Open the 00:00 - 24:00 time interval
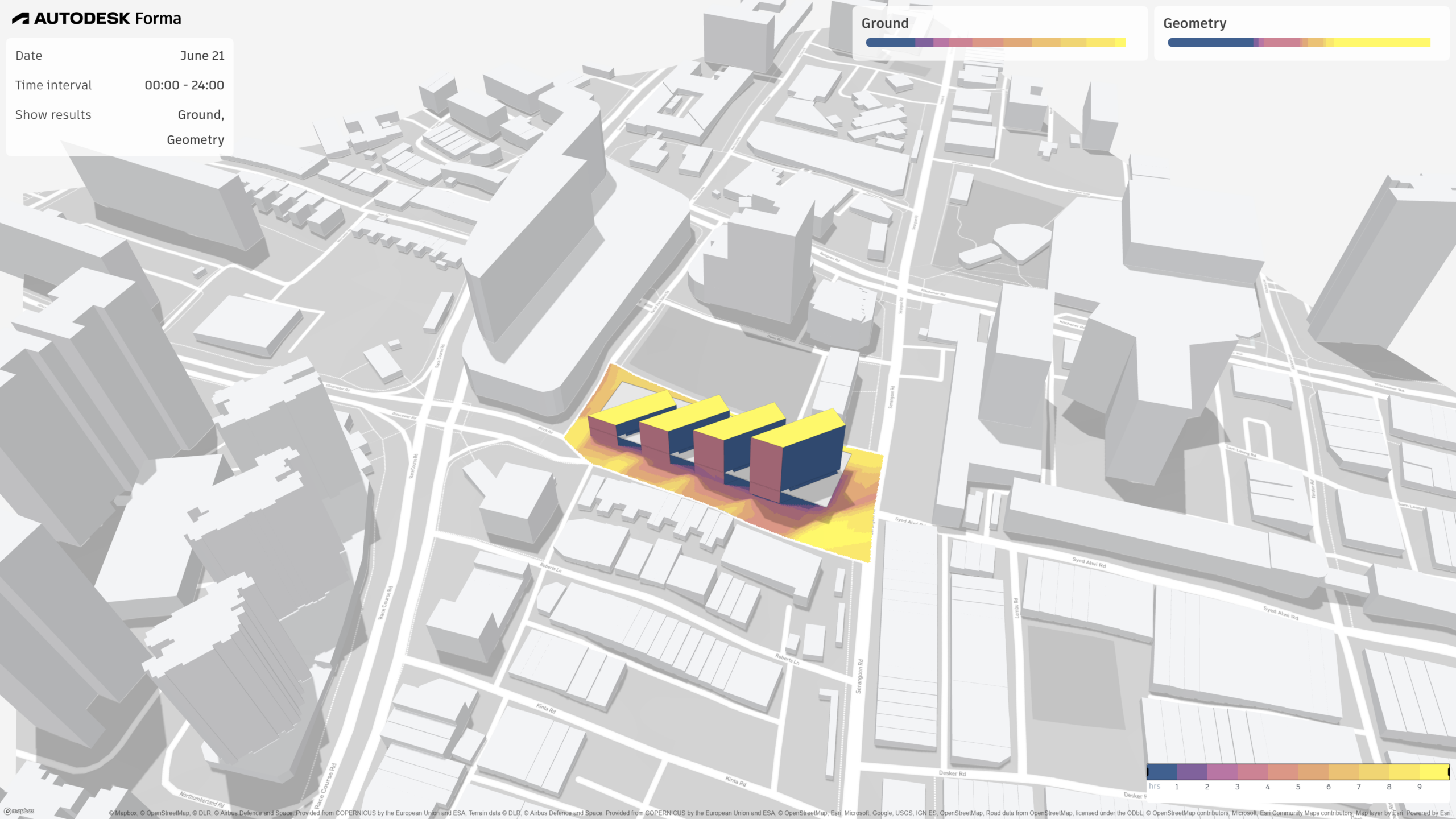Viewport: 1456px width, 819px height. pos(184,85)
